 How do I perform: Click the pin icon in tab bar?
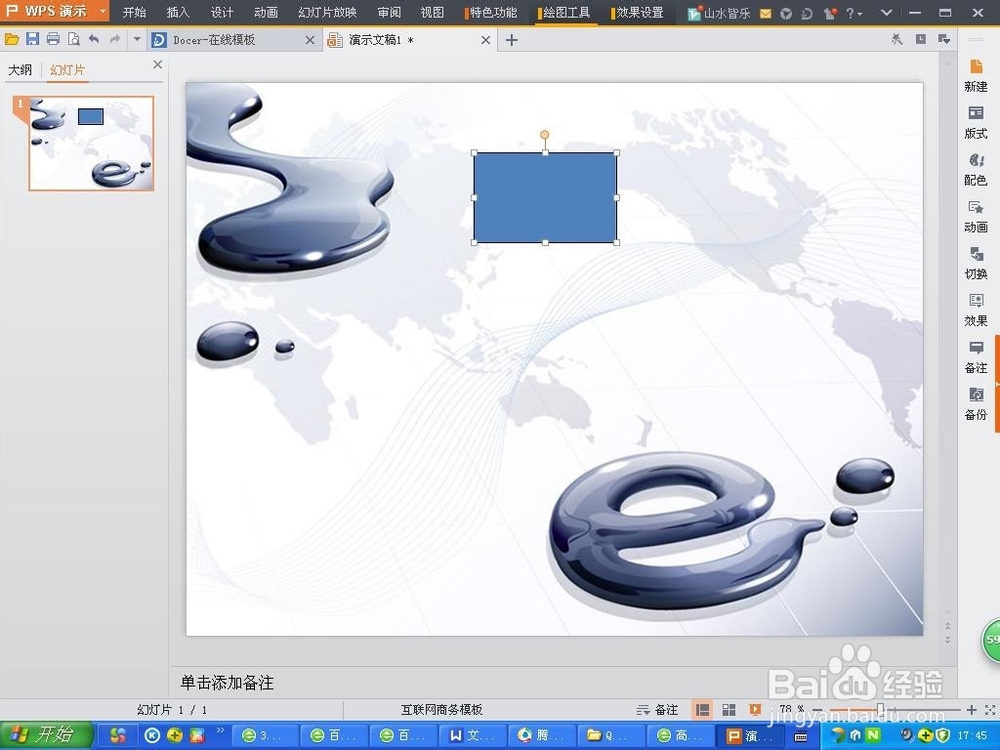point(897,40)
